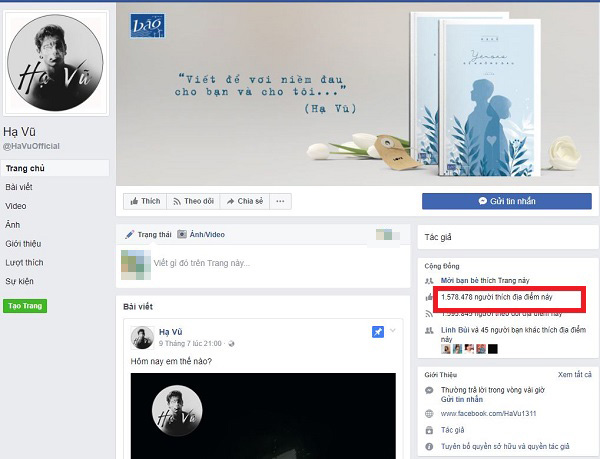600x459 pixels.
Task: Click the blurred avatar in the composer
Action: tap(135, 265)
